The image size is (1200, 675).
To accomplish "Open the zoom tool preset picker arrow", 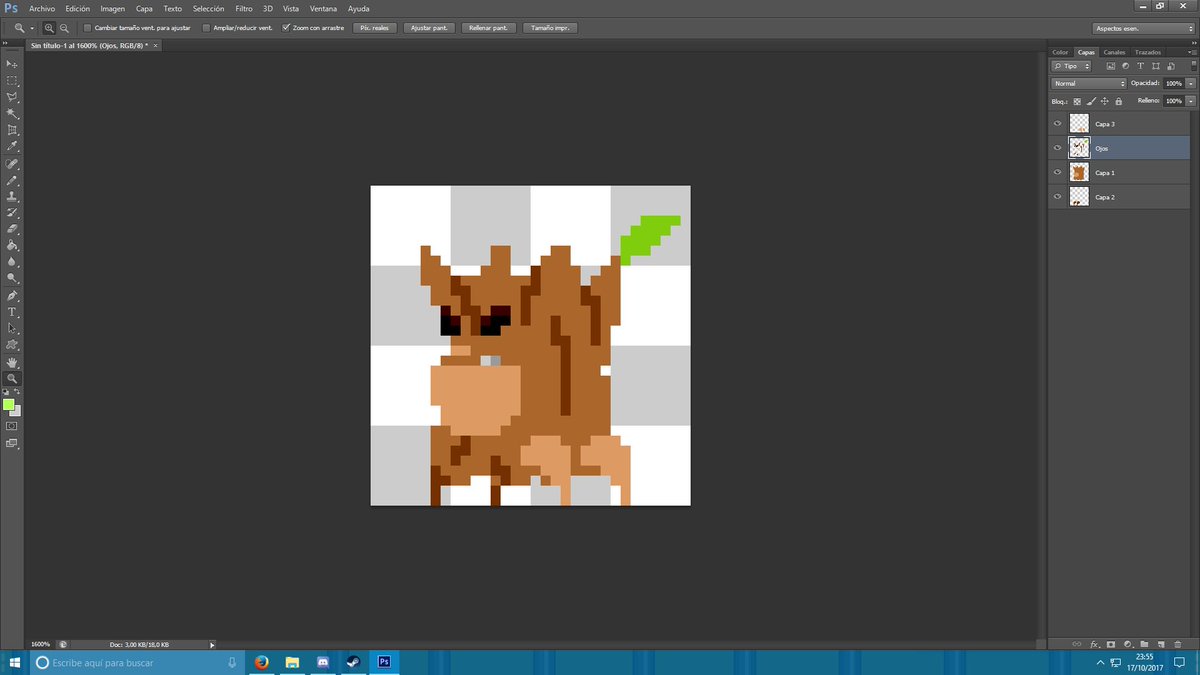I will coord(32,28).
